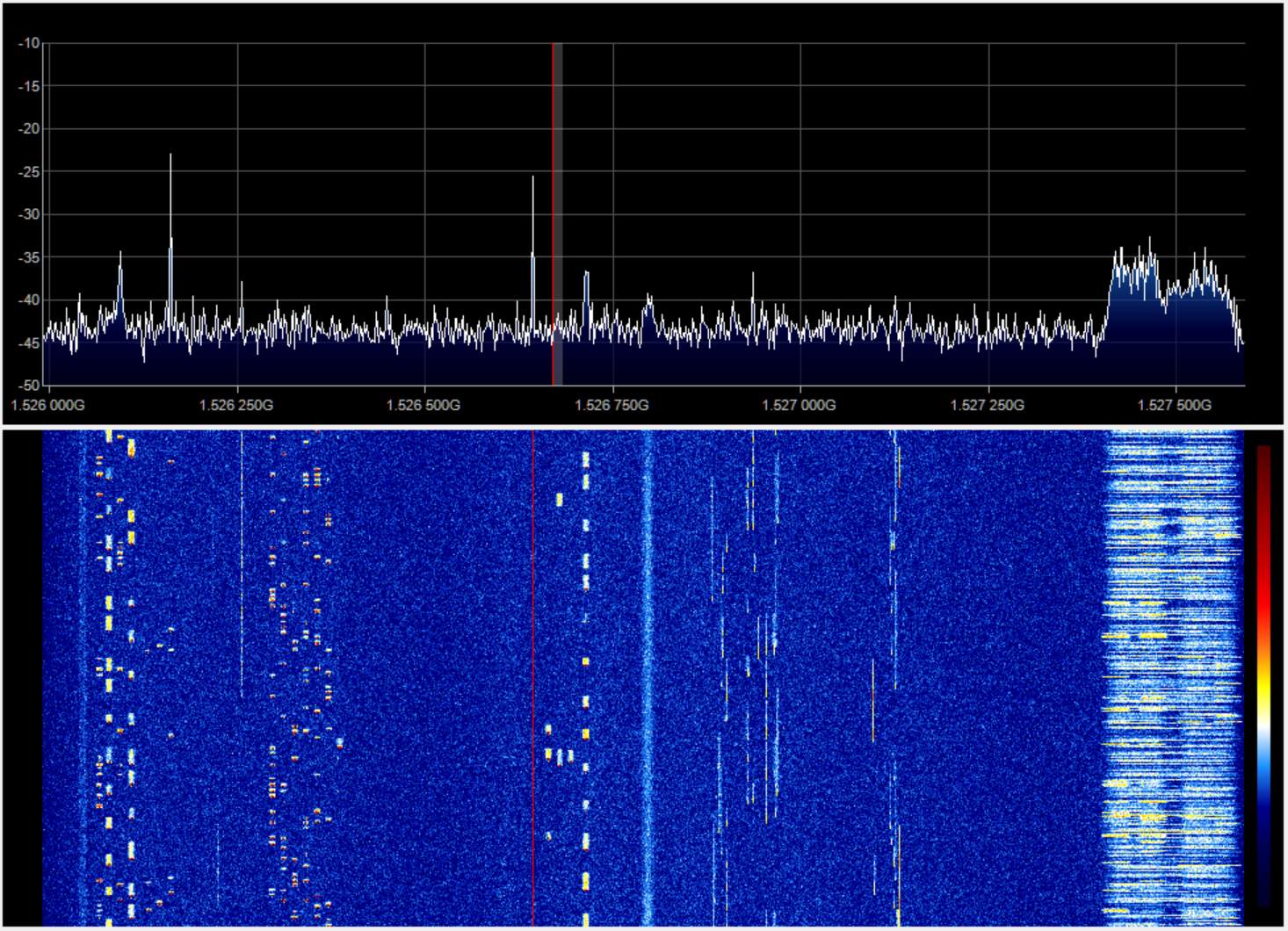Click the faint vertical carrier streak in waterfall center
This screenshot has width=1288, height=931.
648,678
